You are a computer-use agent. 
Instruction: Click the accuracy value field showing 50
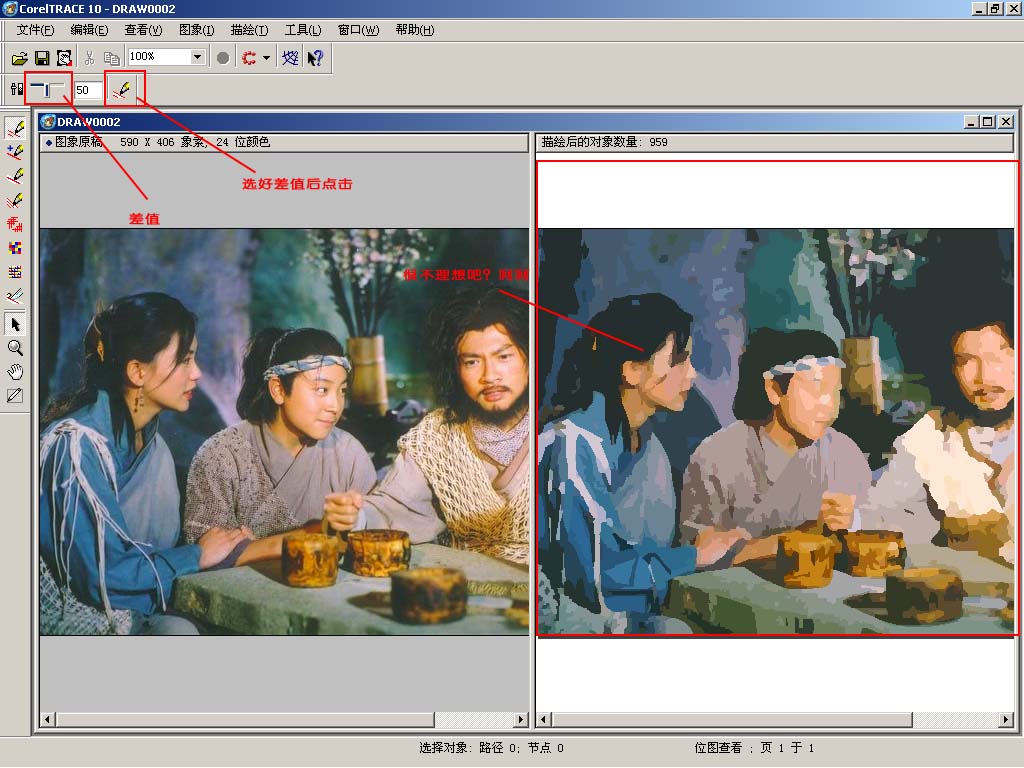89,90
